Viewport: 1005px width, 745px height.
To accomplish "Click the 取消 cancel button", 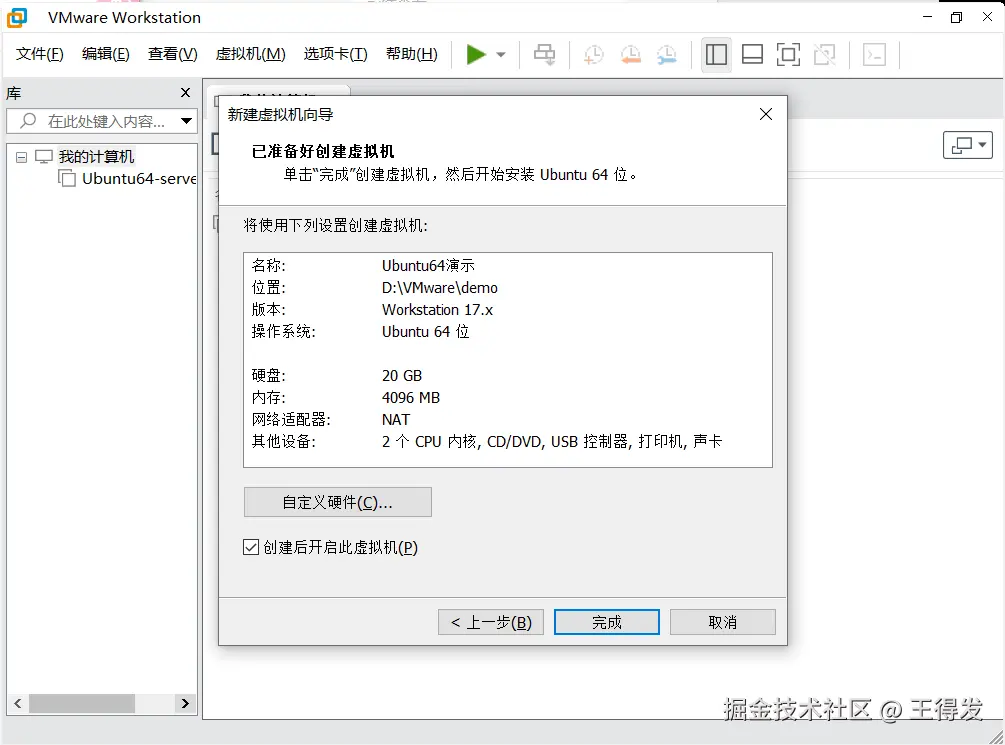I will pyautogui.click(x=723, y=622).
